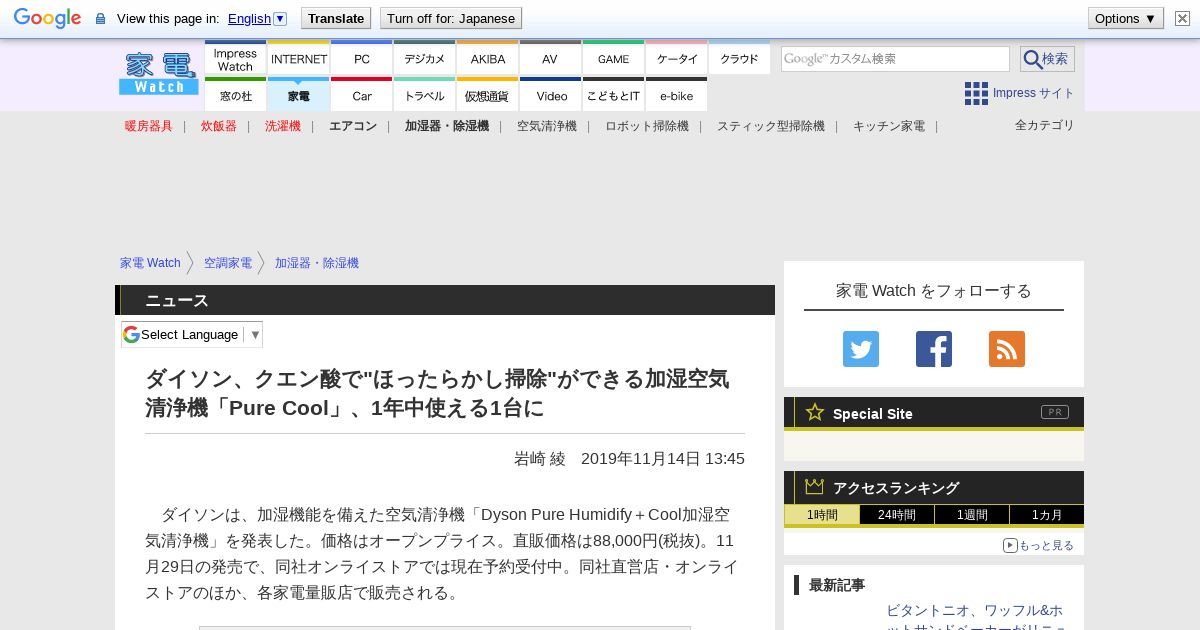The height and width of the screenshot is (630, 1200).
Task: Open the Video tab
Action: point(550,95)
